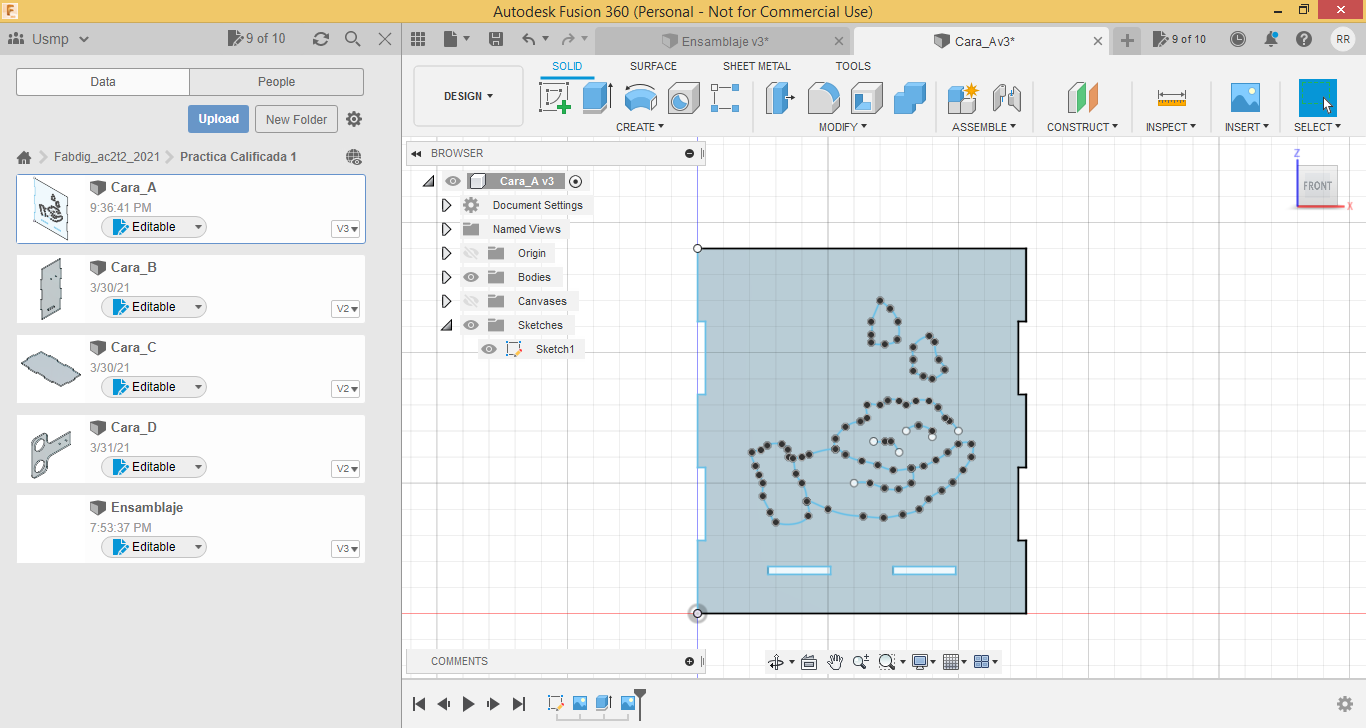Expand the Document Settings node
1366x728 pixels.
pyautogui.click(x=447, y=205)
